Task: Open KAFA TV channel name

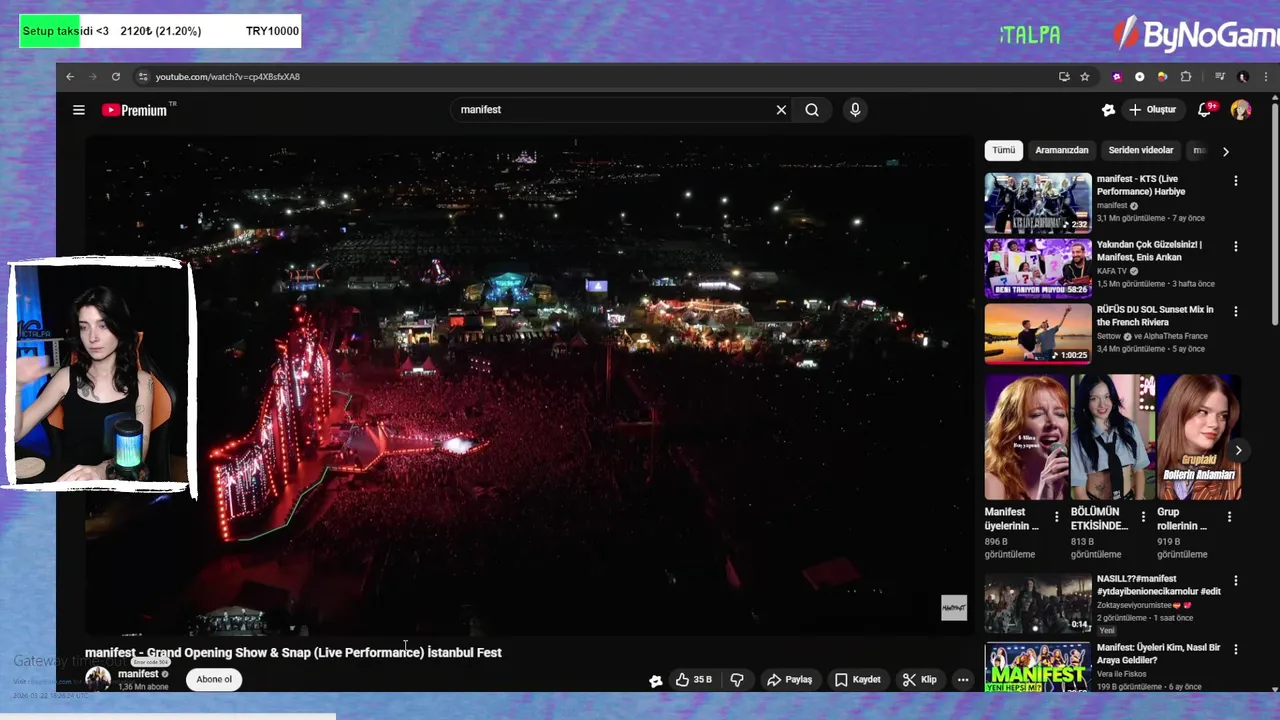Action: pyautogui.click(x=1112, y=271)
